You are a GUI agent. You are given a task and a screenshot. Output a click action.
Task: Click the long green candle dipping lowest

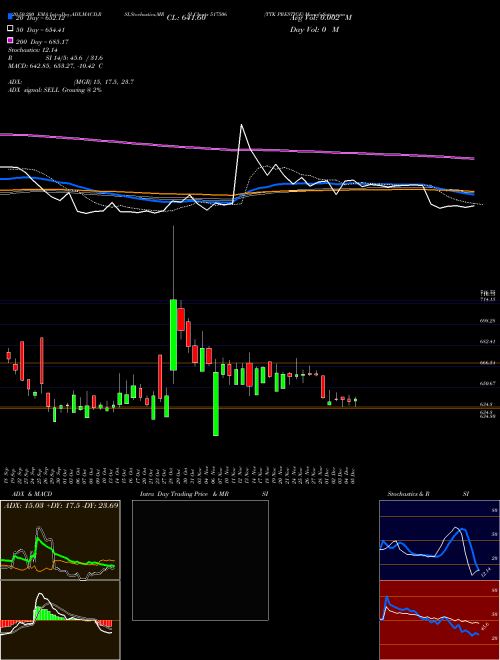click(x=216, y=403)
